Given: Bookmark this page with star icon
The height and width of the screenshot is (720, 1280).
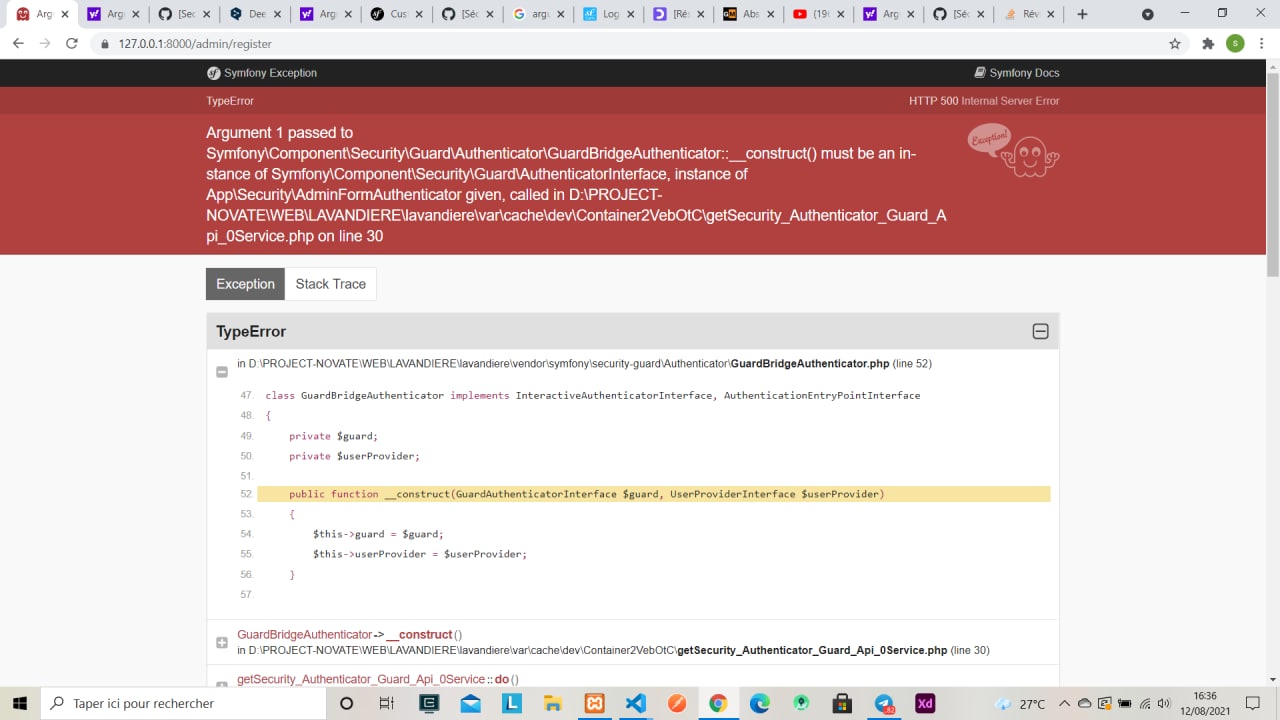Looking at the screenshot, I should pyautogui.click(x=1175, y=44).
